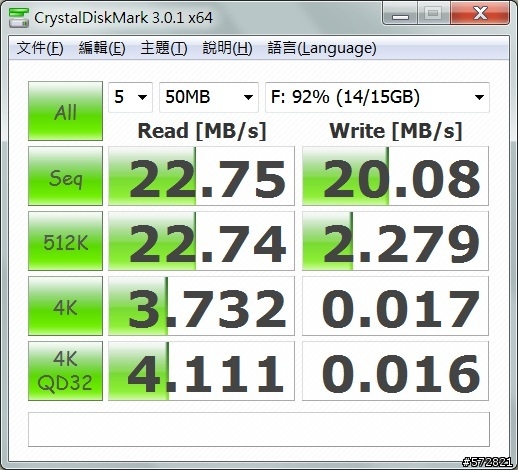Screen dimensions: 519x470
Task: Open the 編輯(E) menu
Action: click(x=102, y=48)
